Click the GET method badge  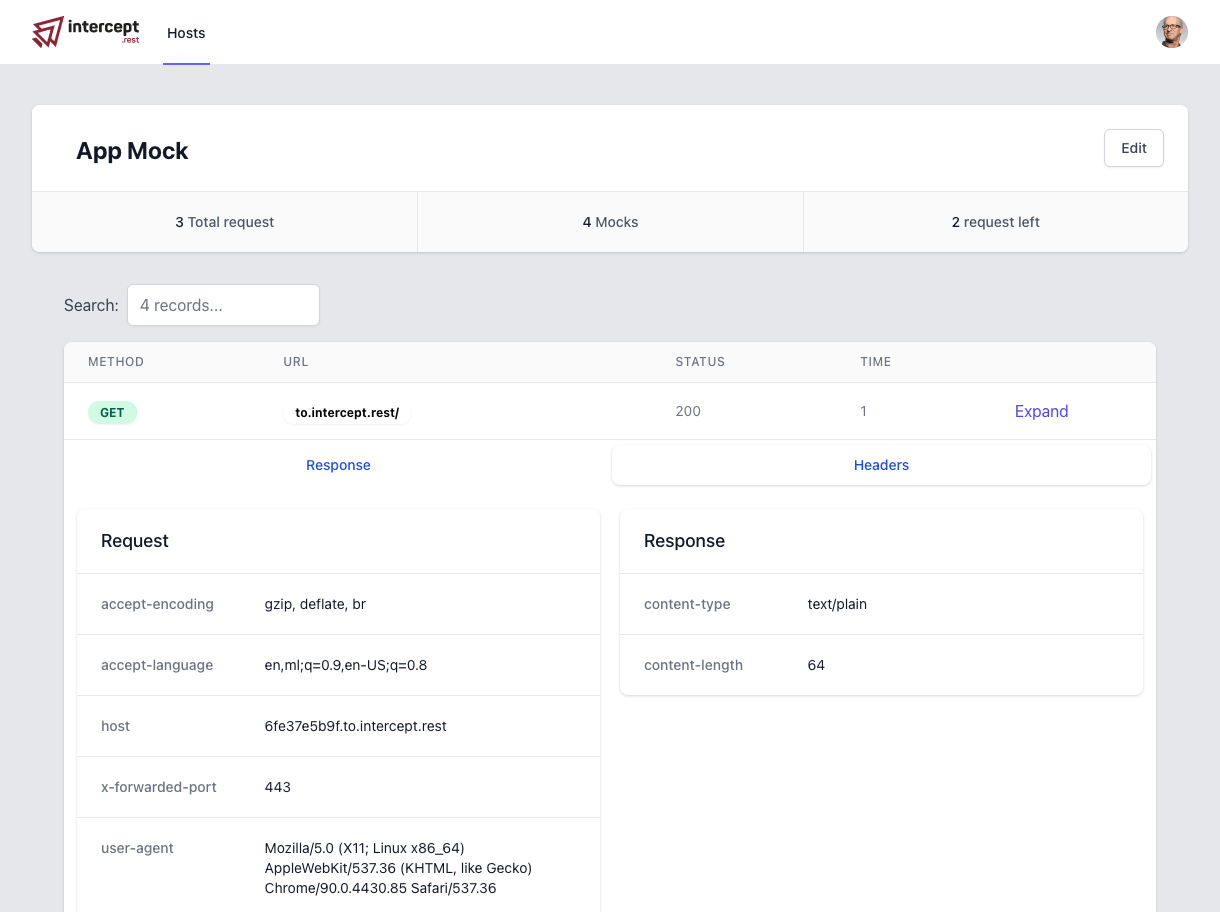(x=112, y=412)
